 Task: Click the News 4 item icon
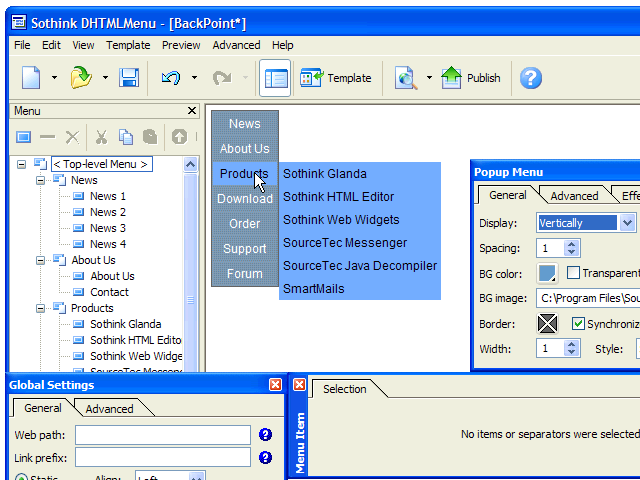79,244
